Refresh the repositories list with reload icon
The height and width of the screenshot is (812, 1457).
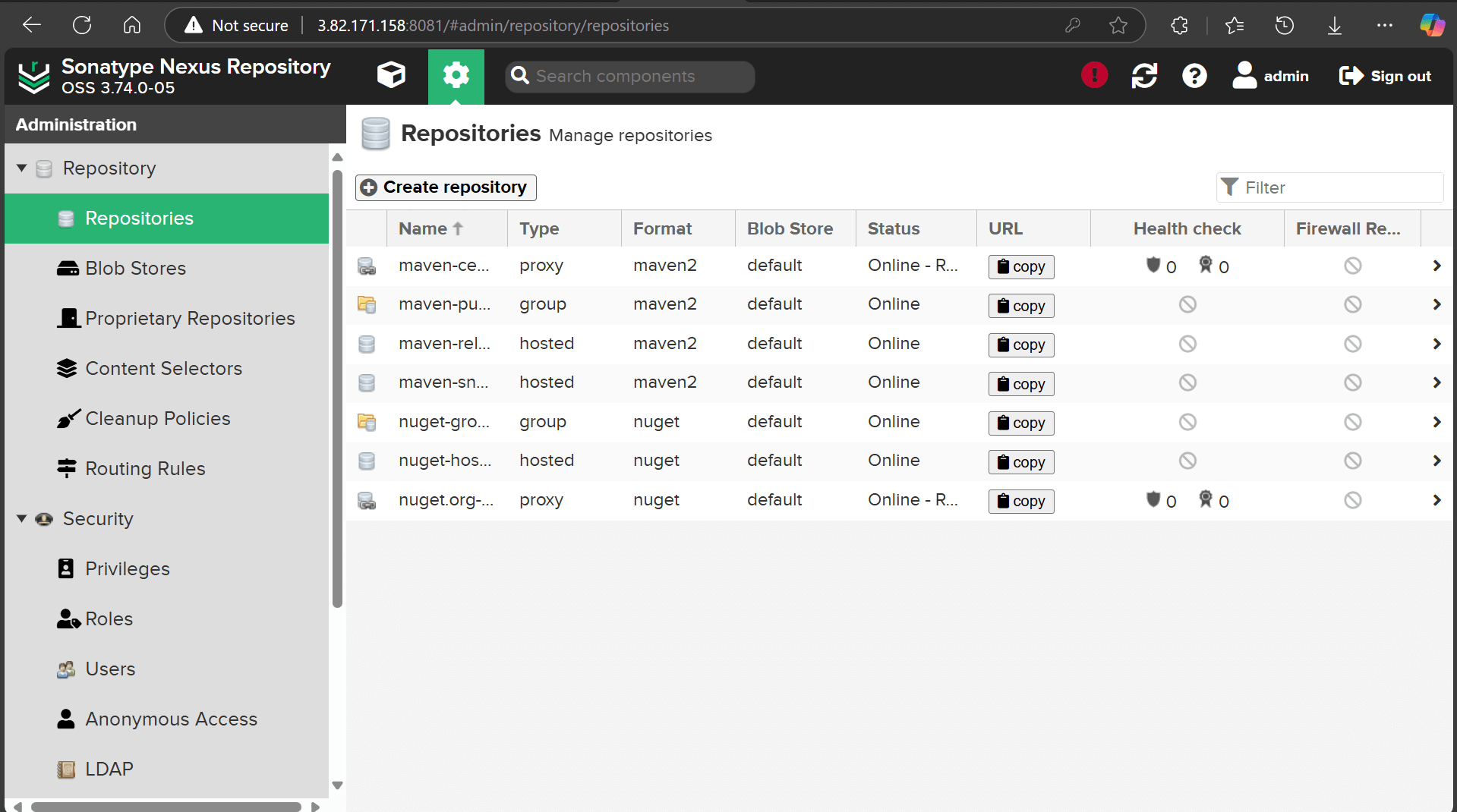point(1144,75)
